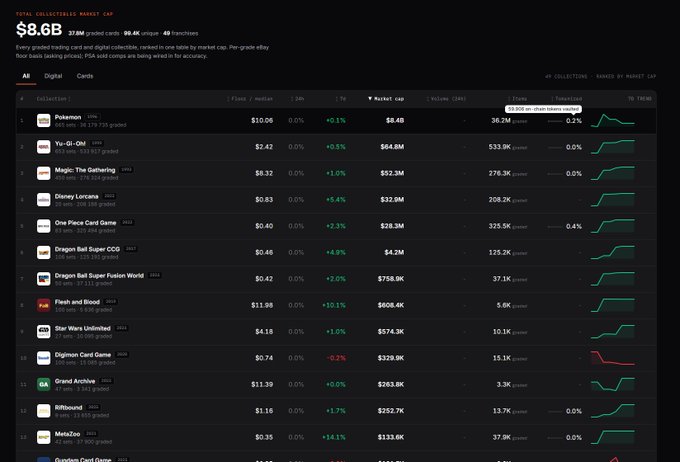Image resolution: width=680 pixels, height=462 pixels.
Task: Sort by the 24h change column
Action: 298,99
